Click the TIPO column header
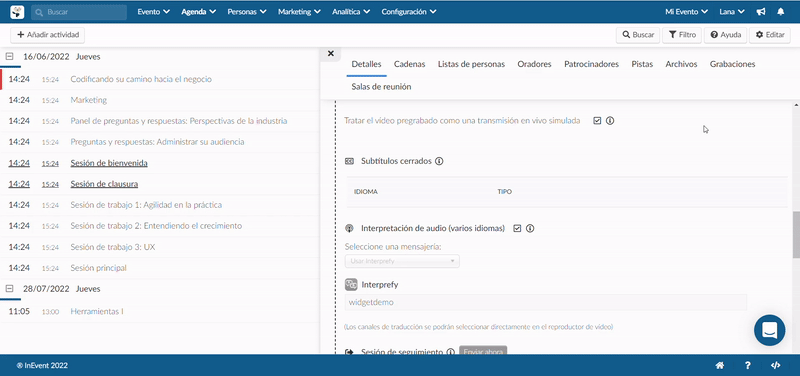 [505, 192]
